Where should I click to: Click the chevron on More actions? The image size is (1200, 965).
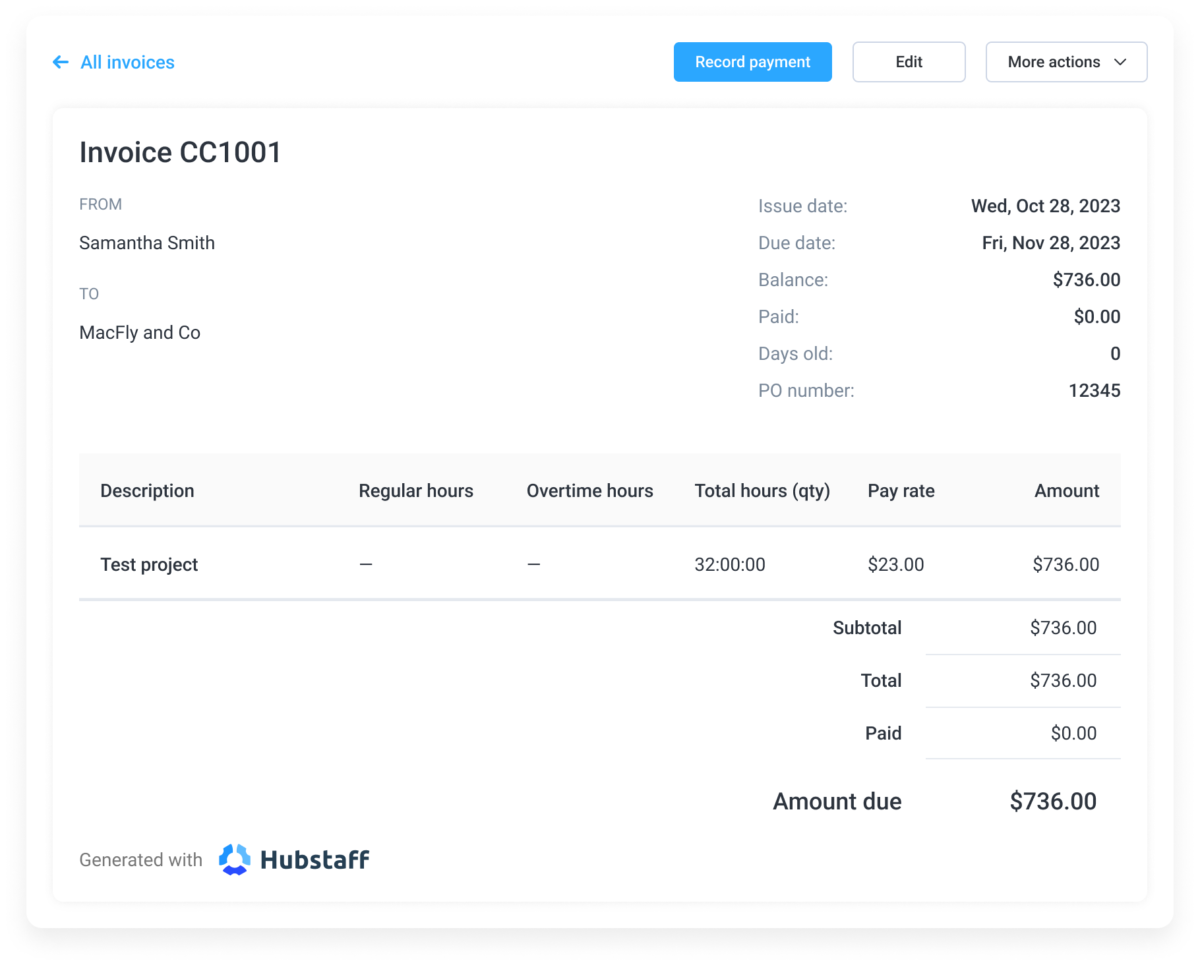[1122, 61]
